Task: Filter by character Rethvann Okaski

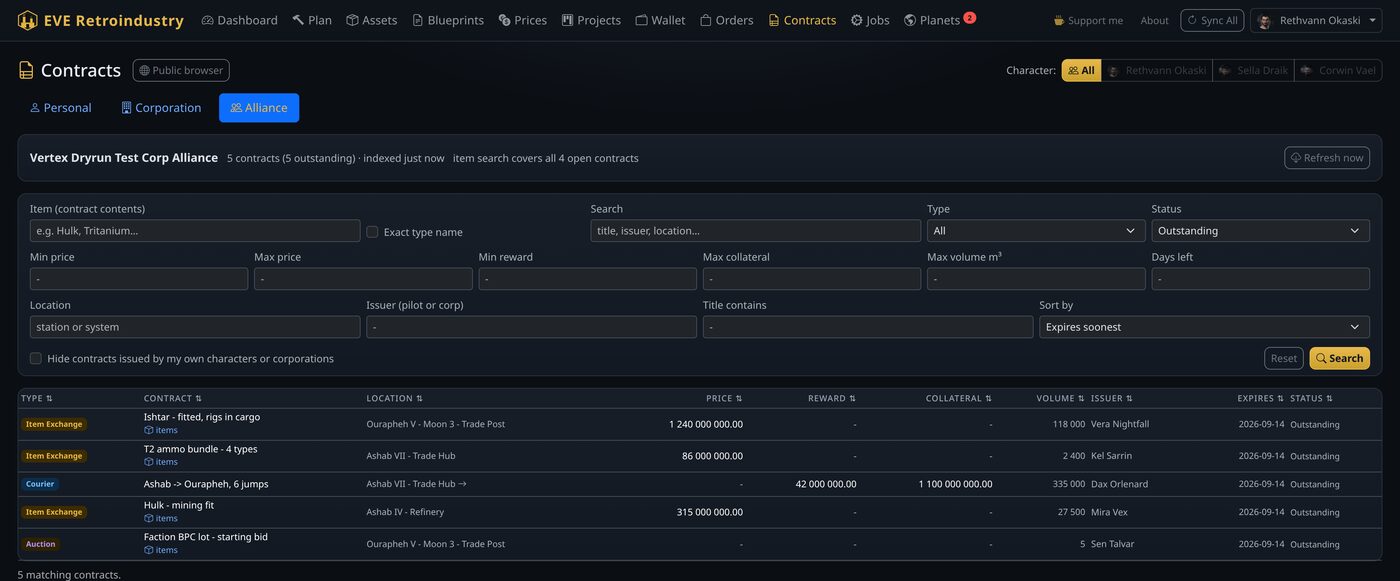Action: point(1156,70)
